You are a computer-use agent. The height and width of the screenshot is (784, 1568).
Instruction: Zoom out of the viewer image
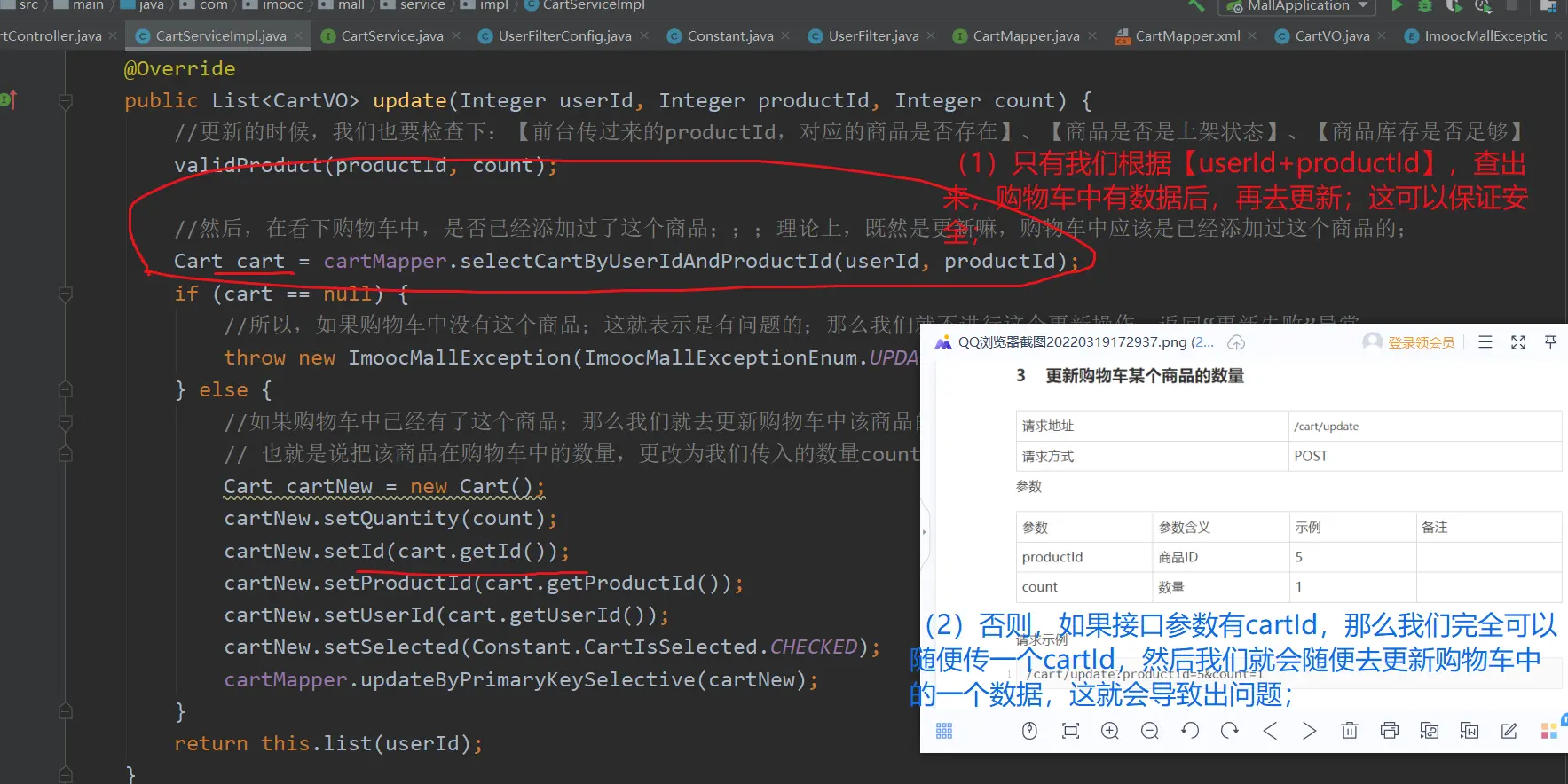(1150, 731)
